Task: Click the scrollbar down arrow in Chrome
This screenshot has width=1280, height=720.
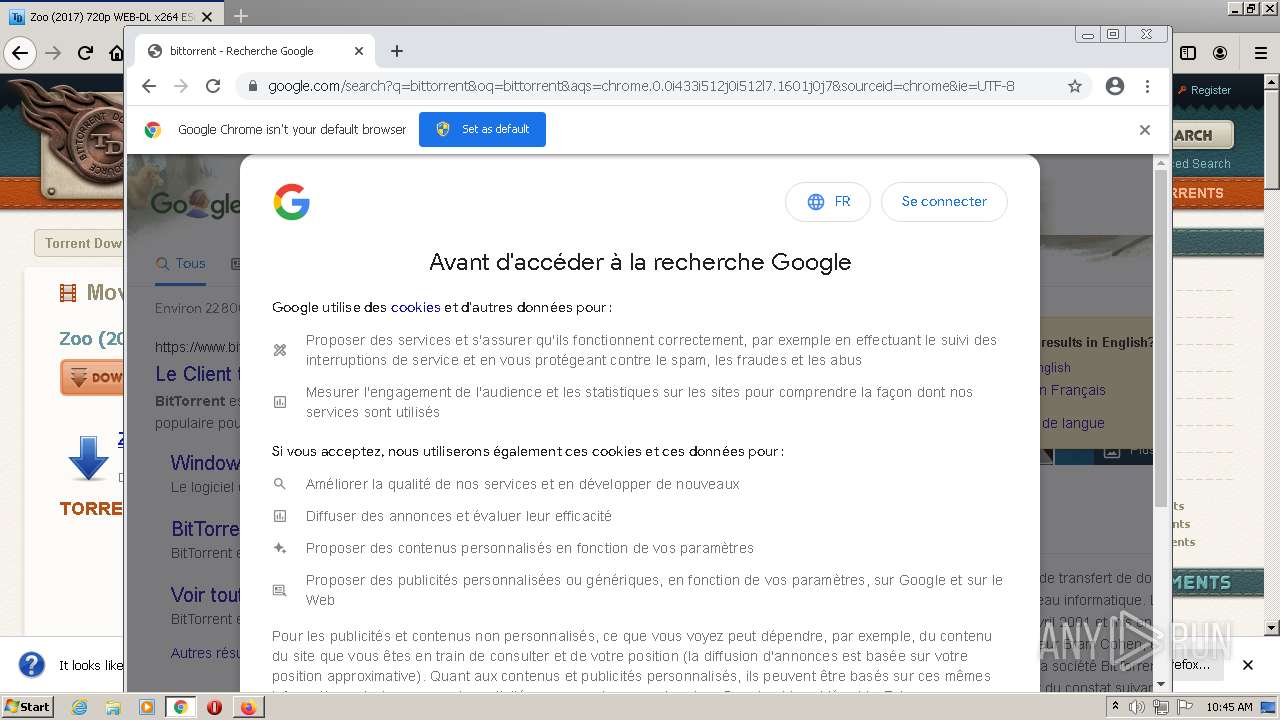Action: point(1161,684)
